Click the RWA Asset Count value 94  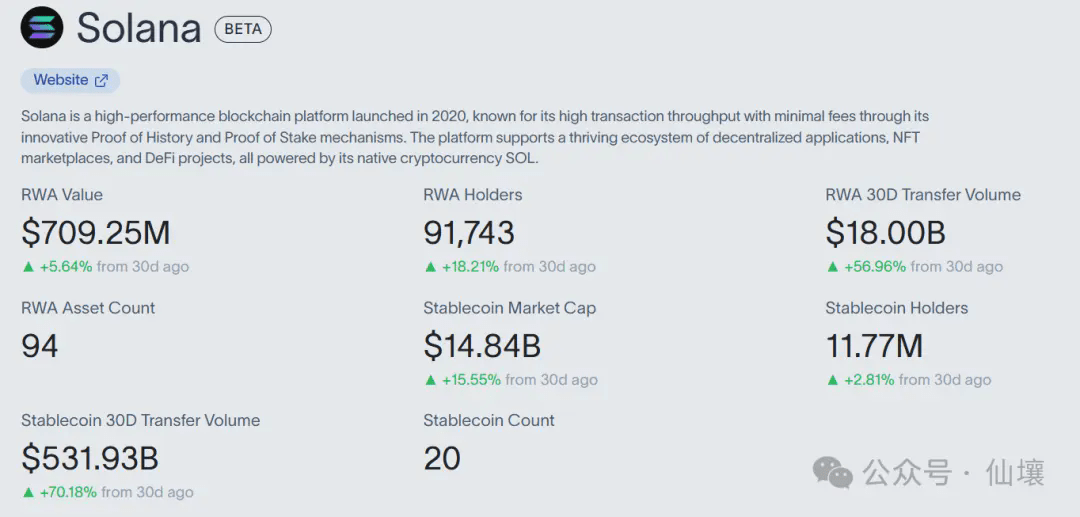pos(40,346)
